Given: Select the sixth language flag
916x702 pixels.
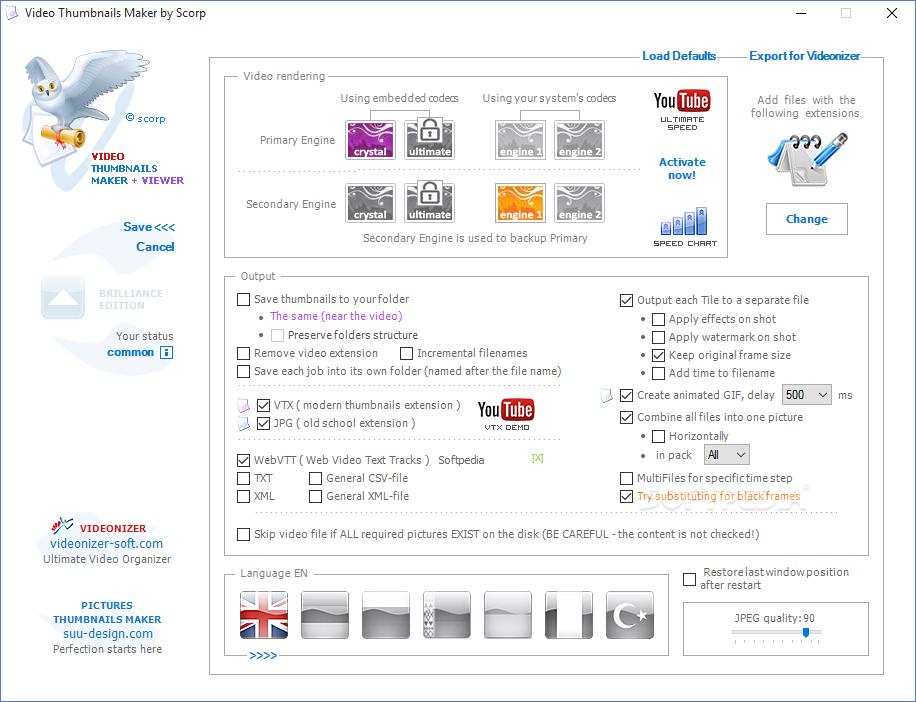Looking at the screenshot, I should point(569,614).
